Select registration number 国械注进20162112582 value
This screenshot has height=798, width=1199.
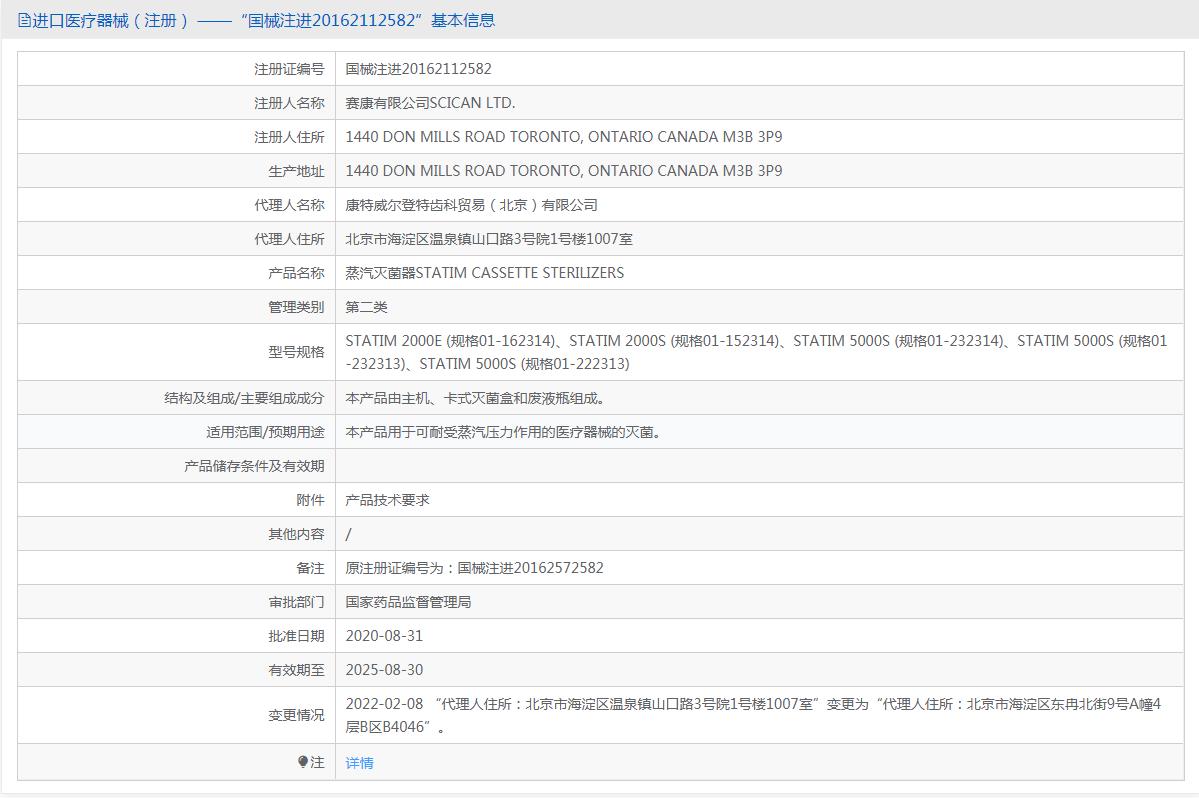(x=418, y=69)
